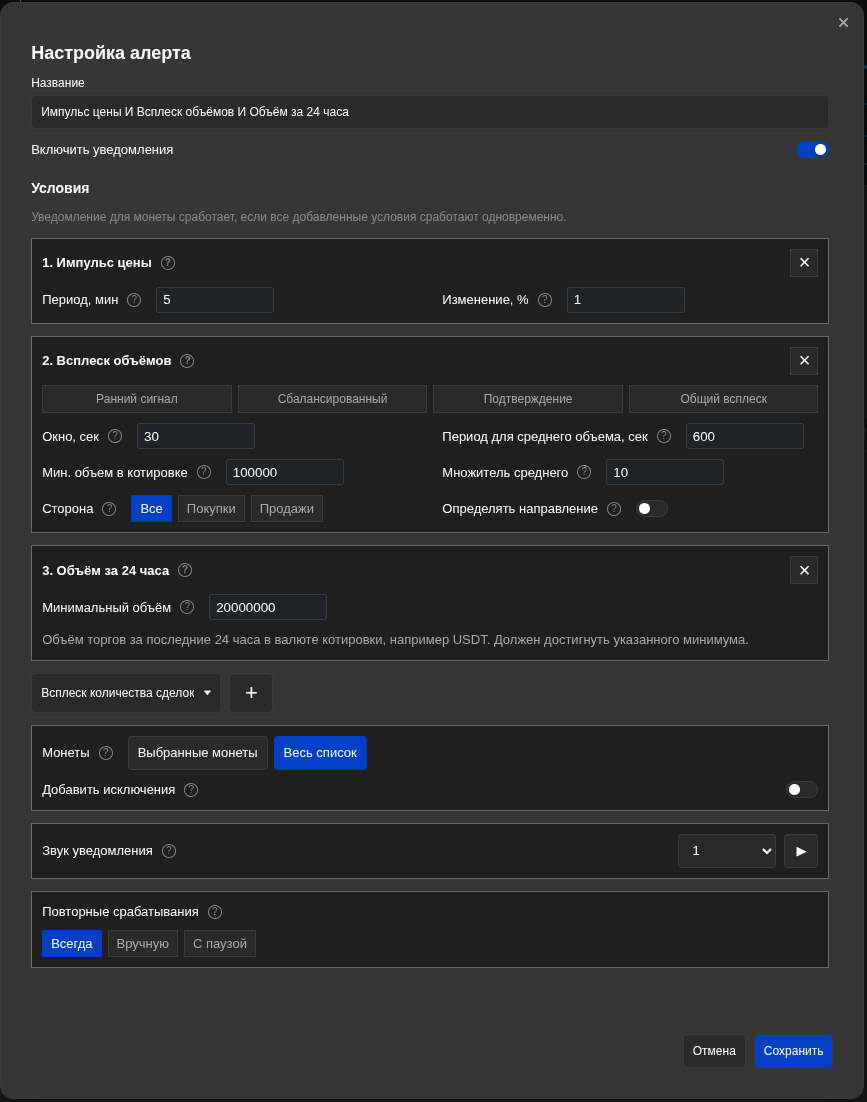Show help for Добавить исключения
This screenshot has height=1102, width=867.
(x=191, y=790)
